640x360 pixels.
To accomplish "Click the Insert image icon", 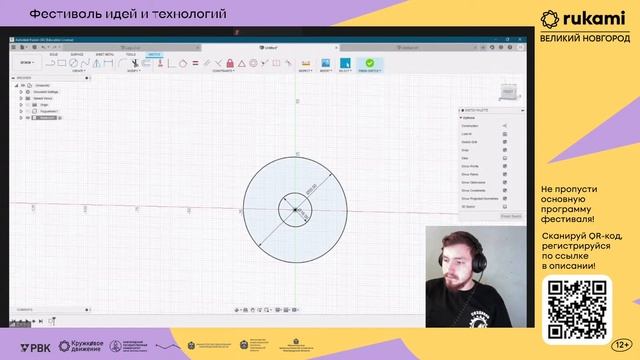I will [325, 63].
